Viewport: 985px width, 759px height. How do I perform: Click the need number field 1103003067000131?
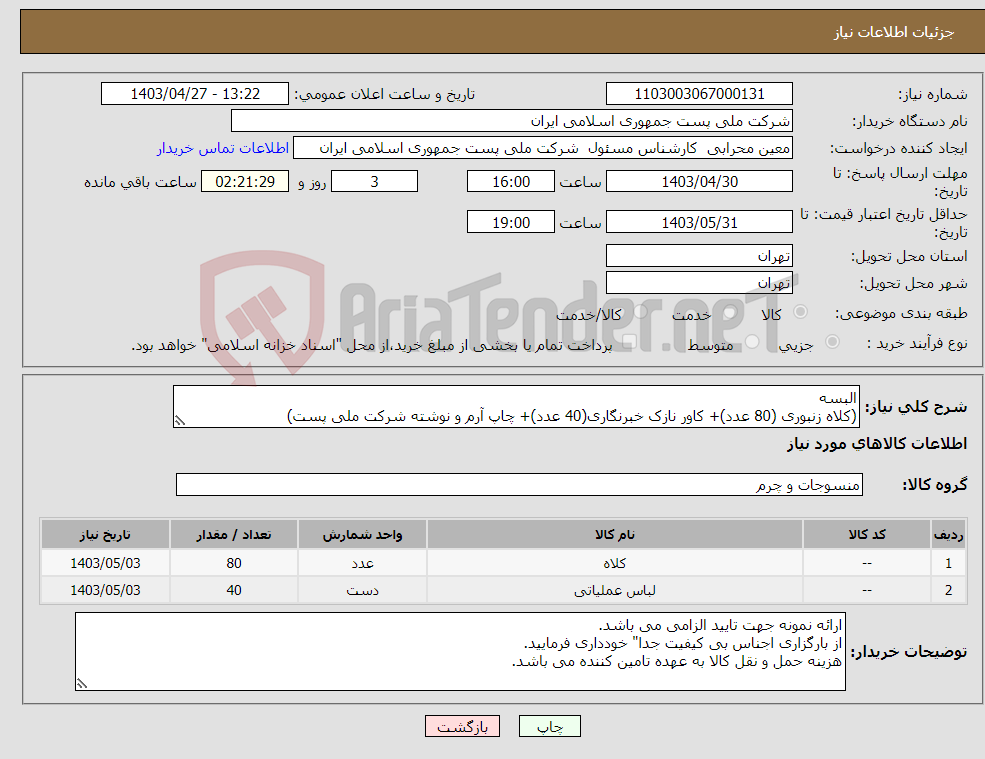[x=699, y=94]
